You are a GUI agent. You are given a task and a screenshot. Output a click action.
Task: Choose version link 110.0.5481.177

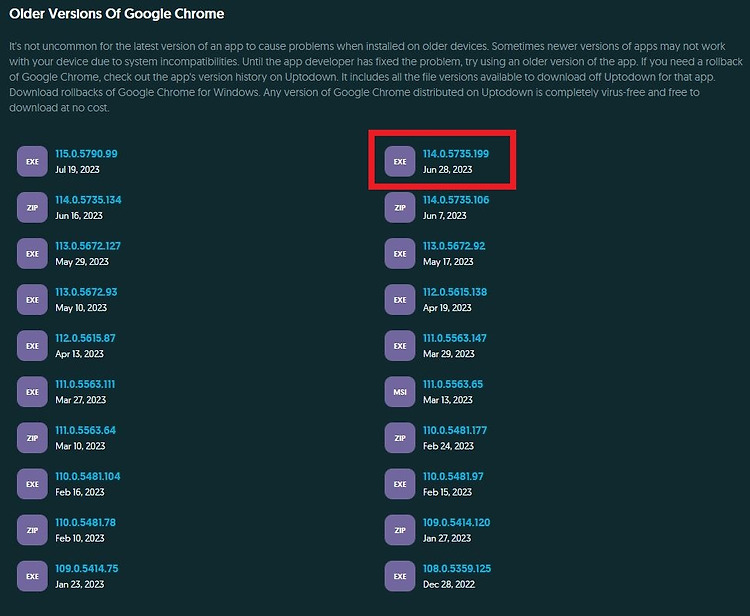click(x=455, y=430)
